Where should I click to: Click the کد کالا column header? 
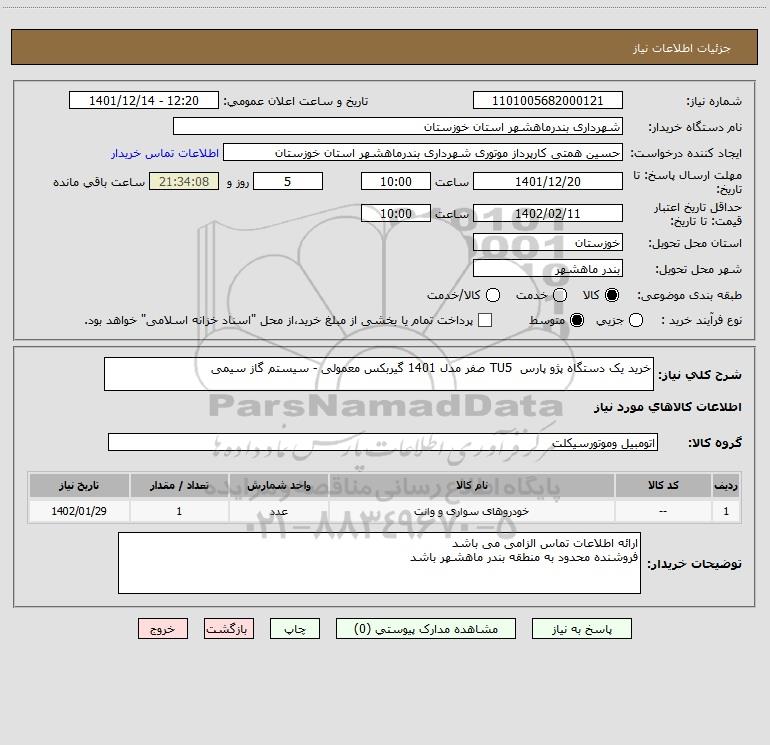[663, 485]
